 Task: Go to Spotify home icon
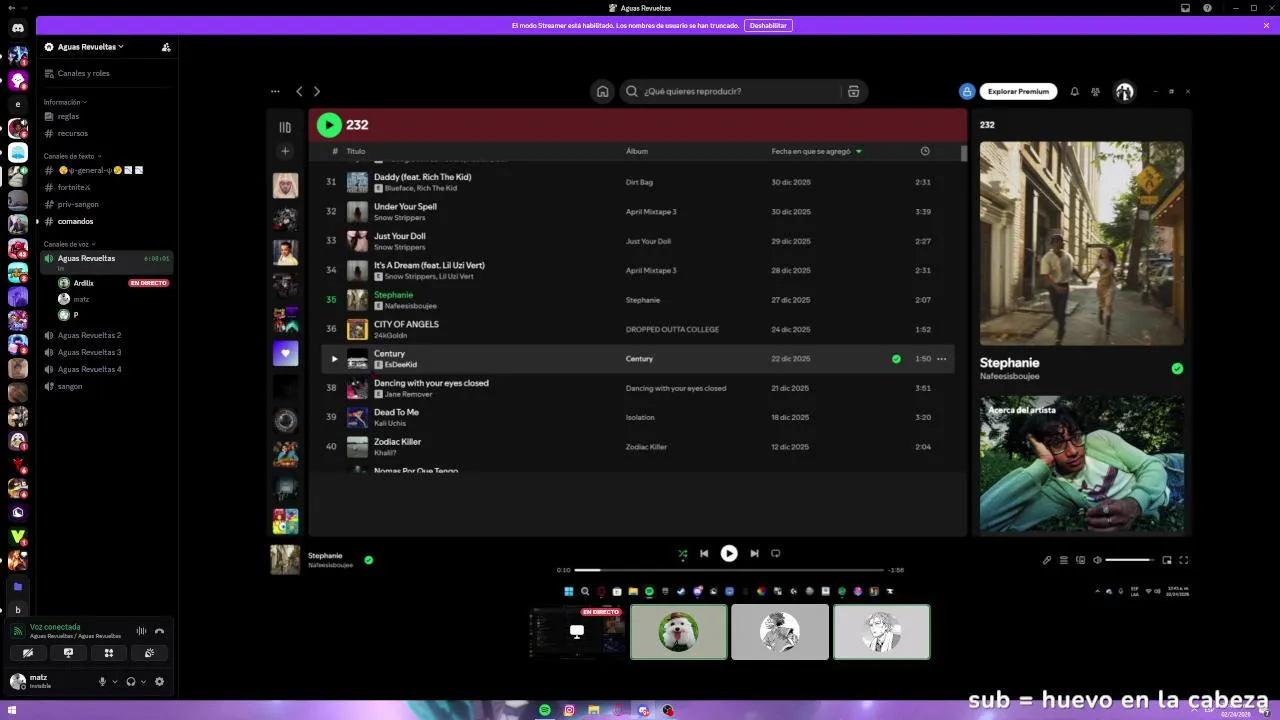pyautogui.click(x=602, y=91)
